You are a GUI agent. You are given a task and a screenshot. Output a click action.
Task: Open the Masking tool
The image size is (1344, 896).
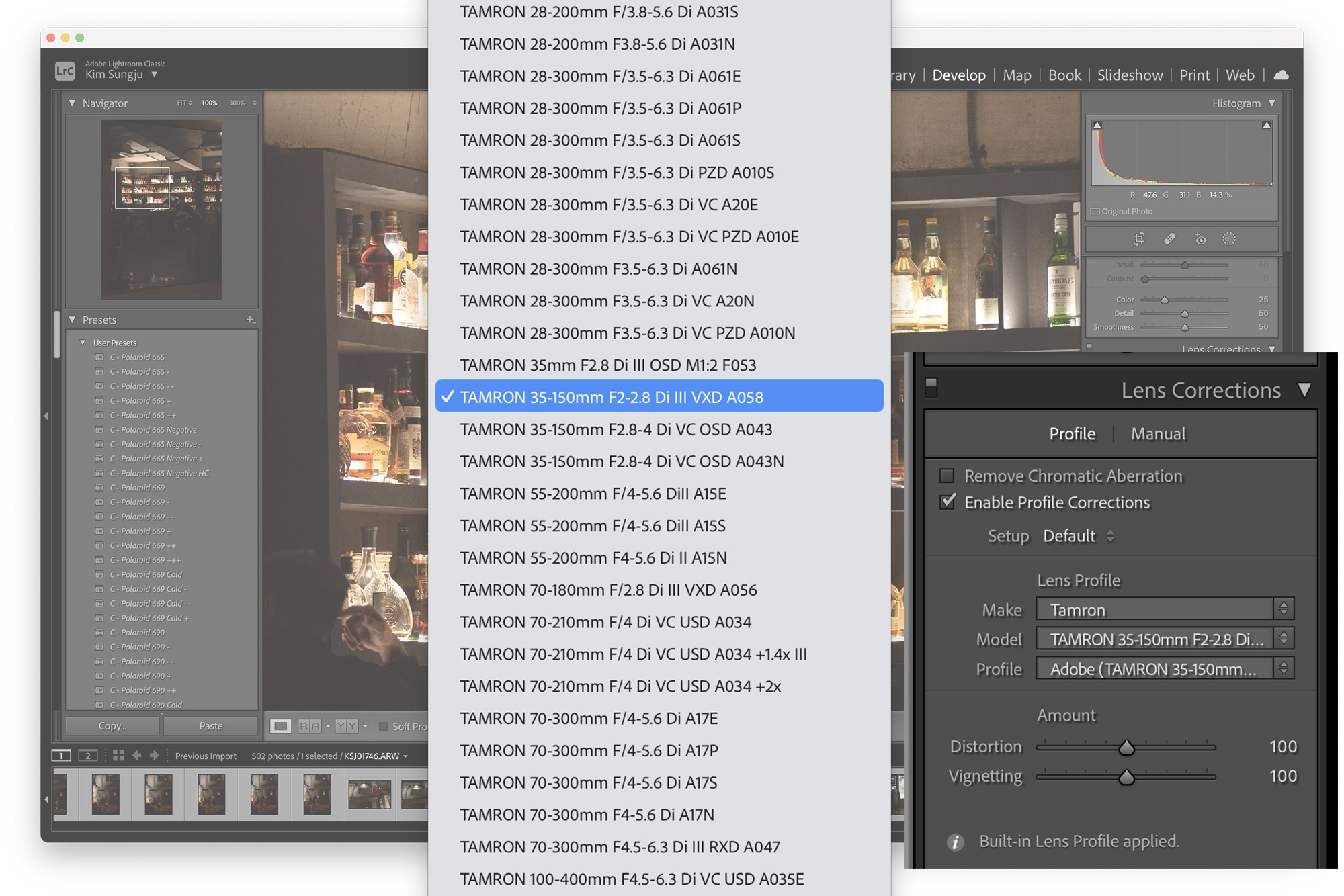[1229, 239]
